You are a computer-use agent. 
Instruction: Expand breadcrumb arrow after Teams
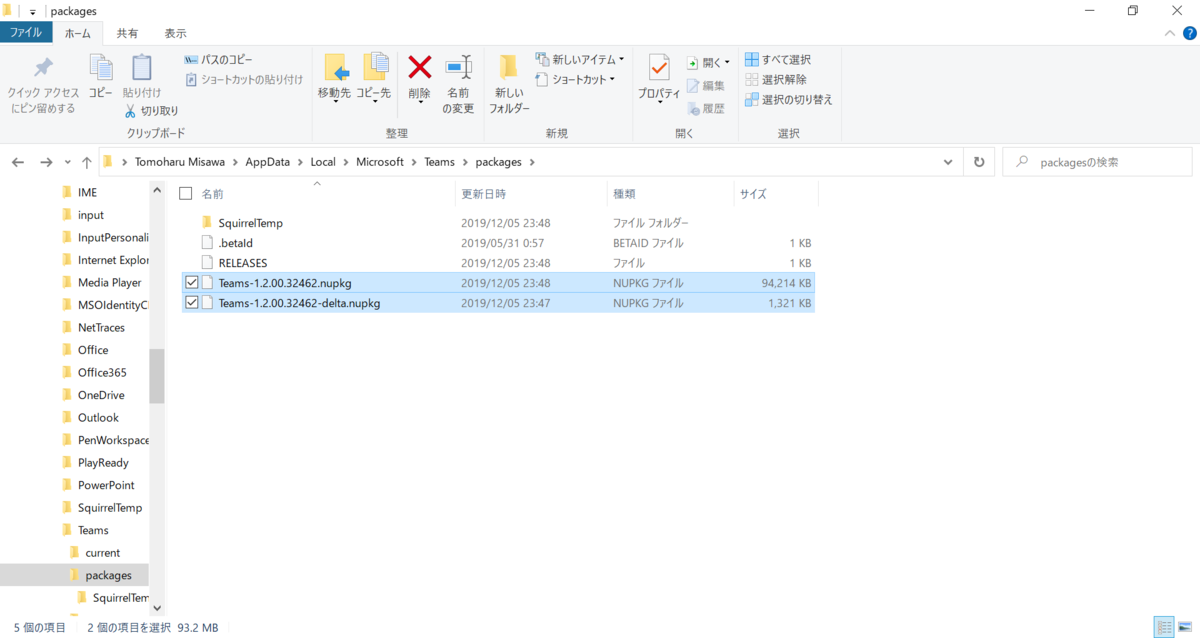tap(465, 162)
